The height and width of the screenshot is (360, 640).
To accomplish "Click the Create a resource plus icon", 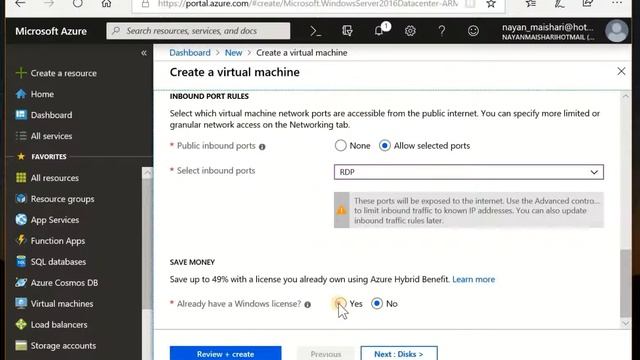I will pyautogui.click(x=21, y=73).
